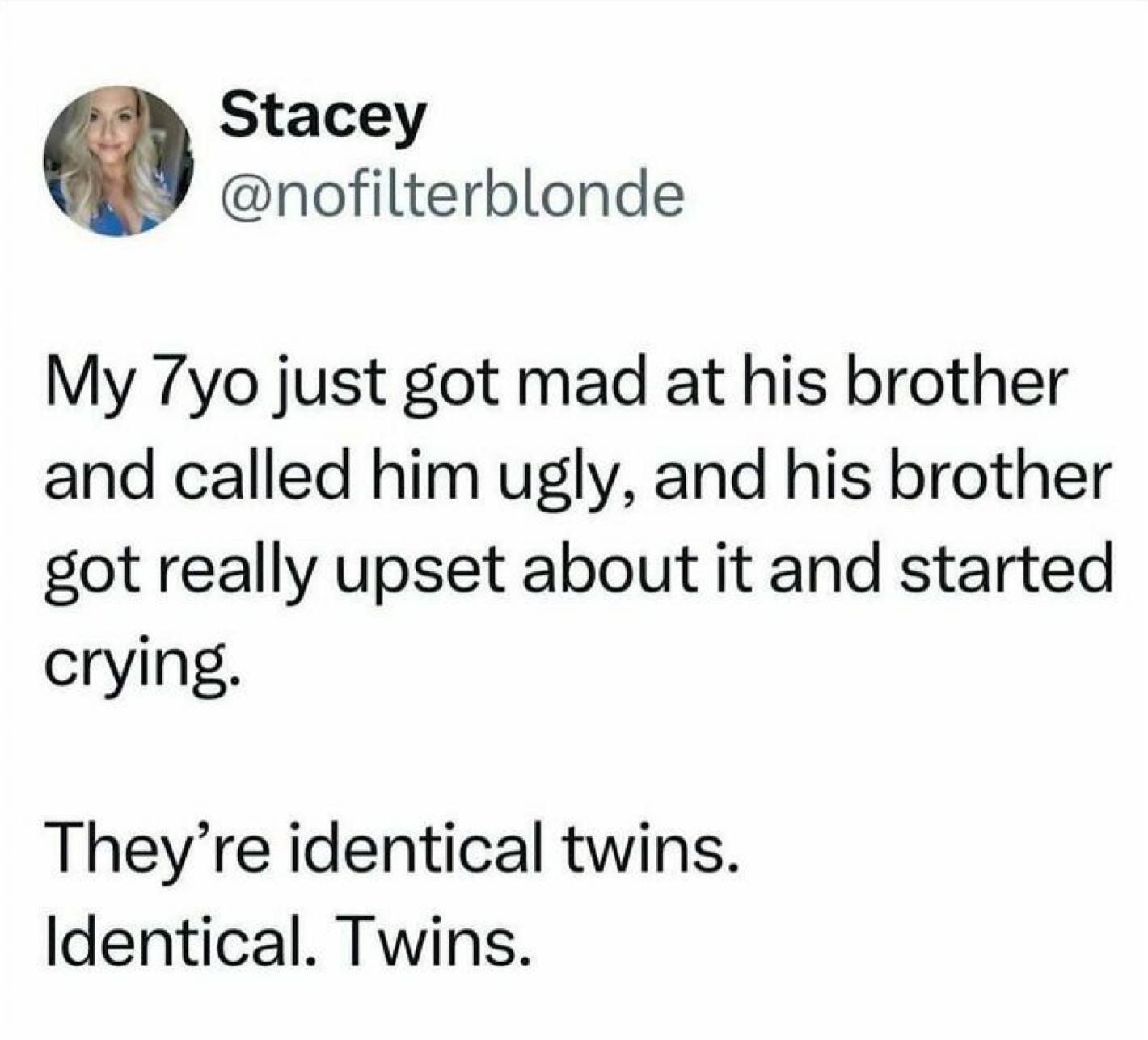Click the display name Stacey
This screenshot has width=1148, height=1040.
(323, 118)
